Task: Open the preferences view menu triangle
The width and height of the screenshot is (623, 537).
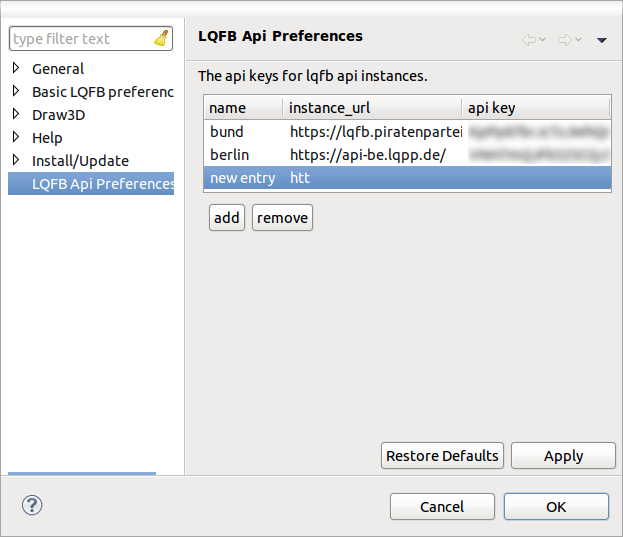Action: (602, 40)
